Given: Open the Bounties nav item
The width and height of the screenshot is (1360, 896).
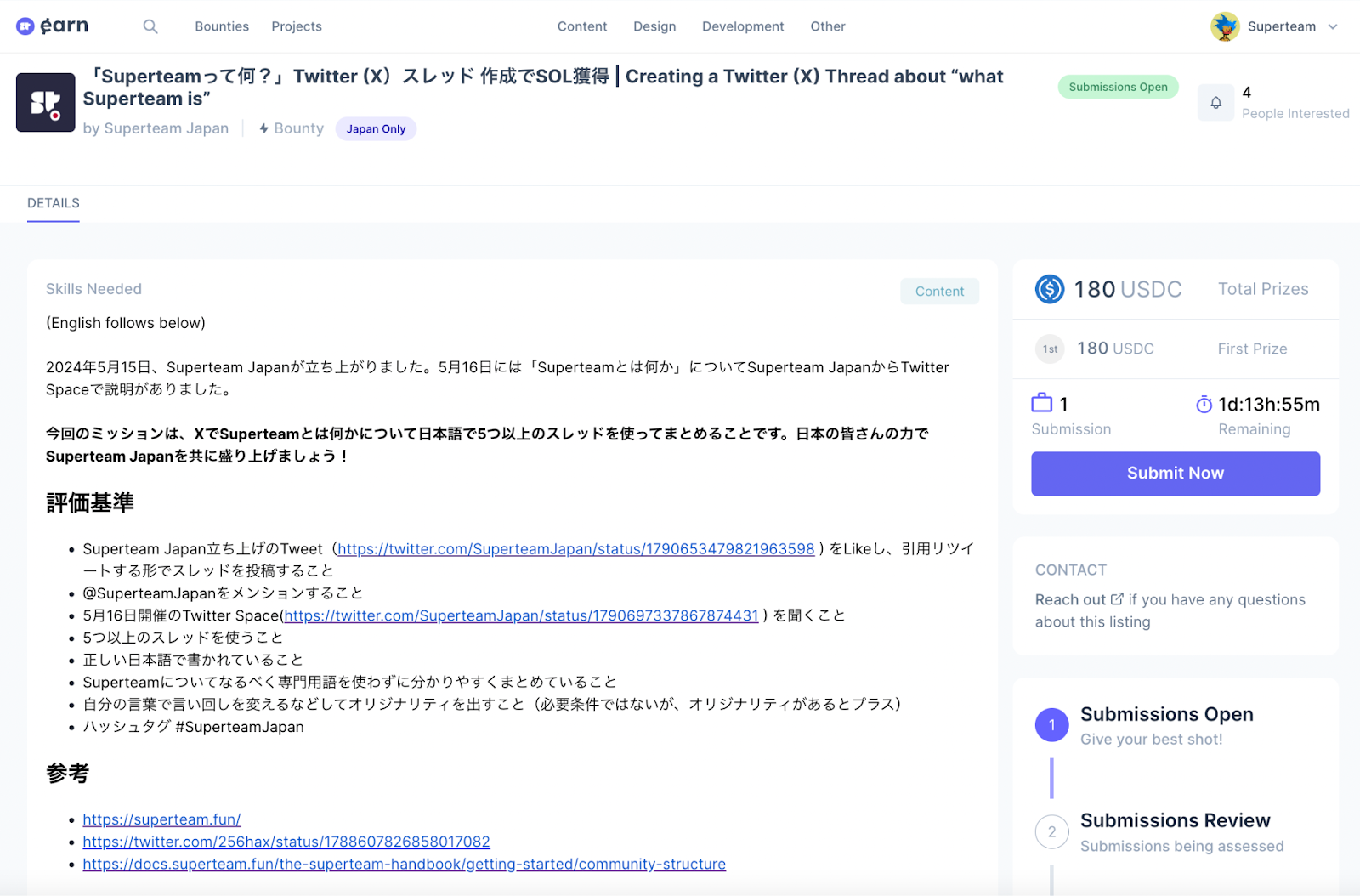Looking at the screenshot, I should 222,26.
